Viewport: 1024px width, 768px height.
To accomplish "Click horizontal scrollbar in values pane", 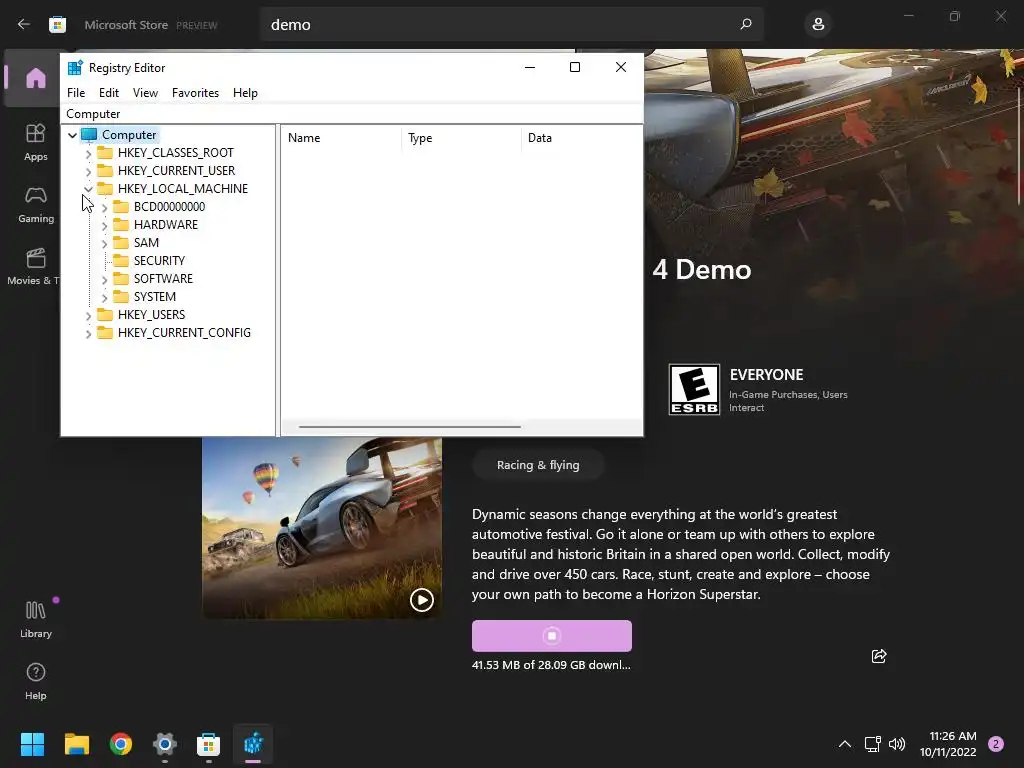I will click(409, 426).
